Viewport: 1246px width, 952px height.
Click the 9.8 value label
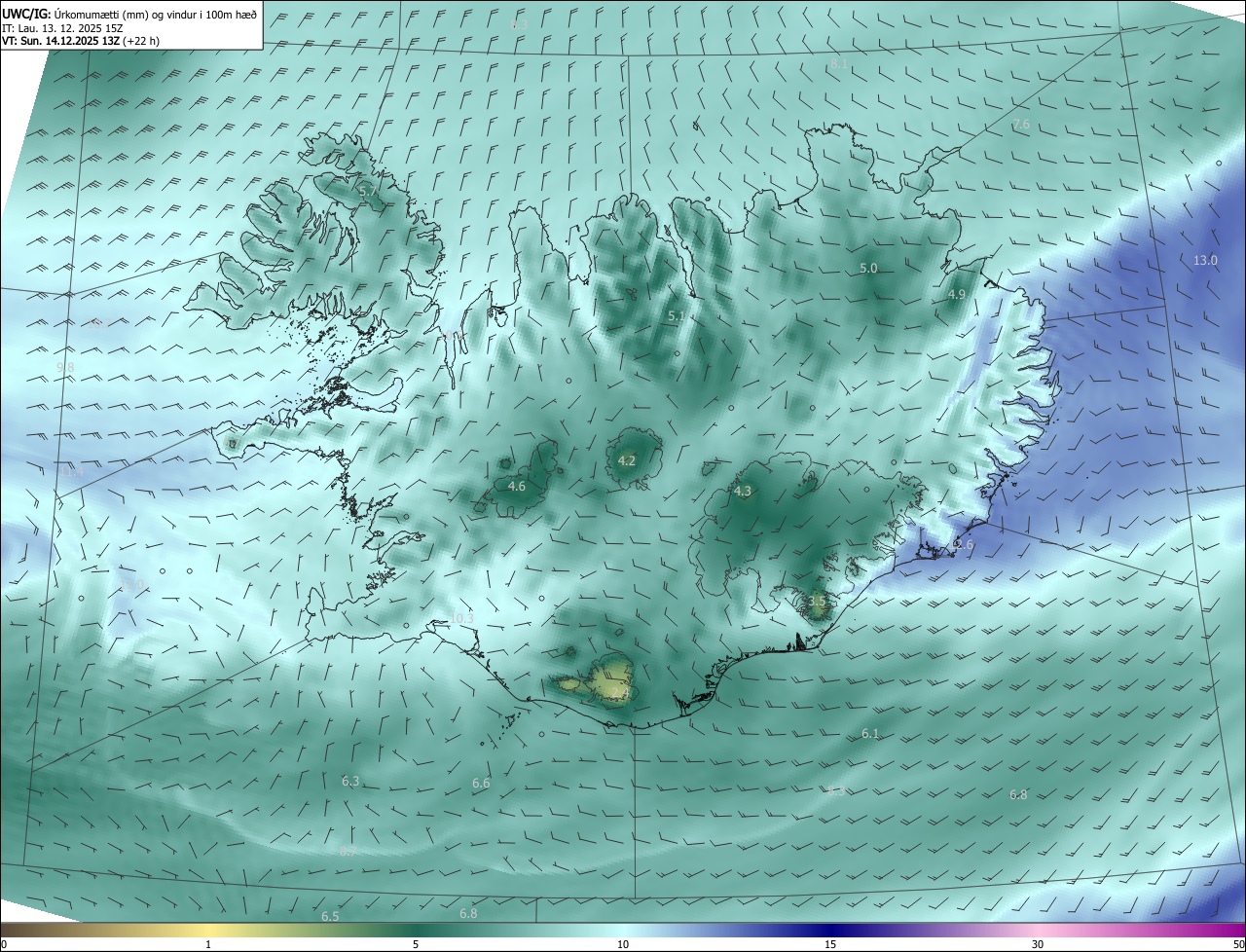(65, 367)
